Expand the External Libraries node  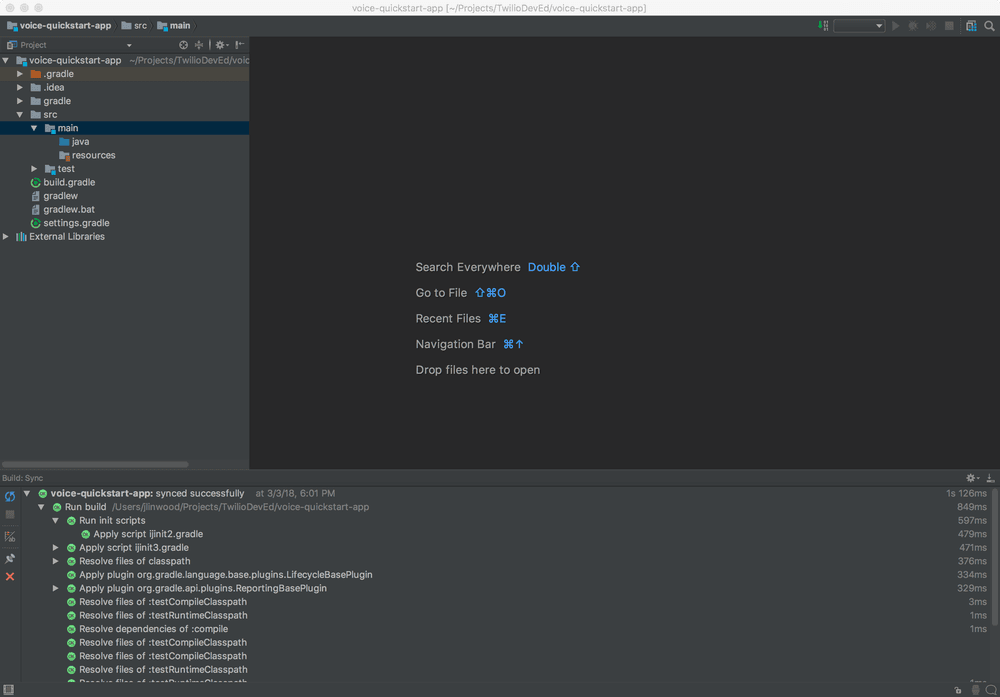click(6, 236)
